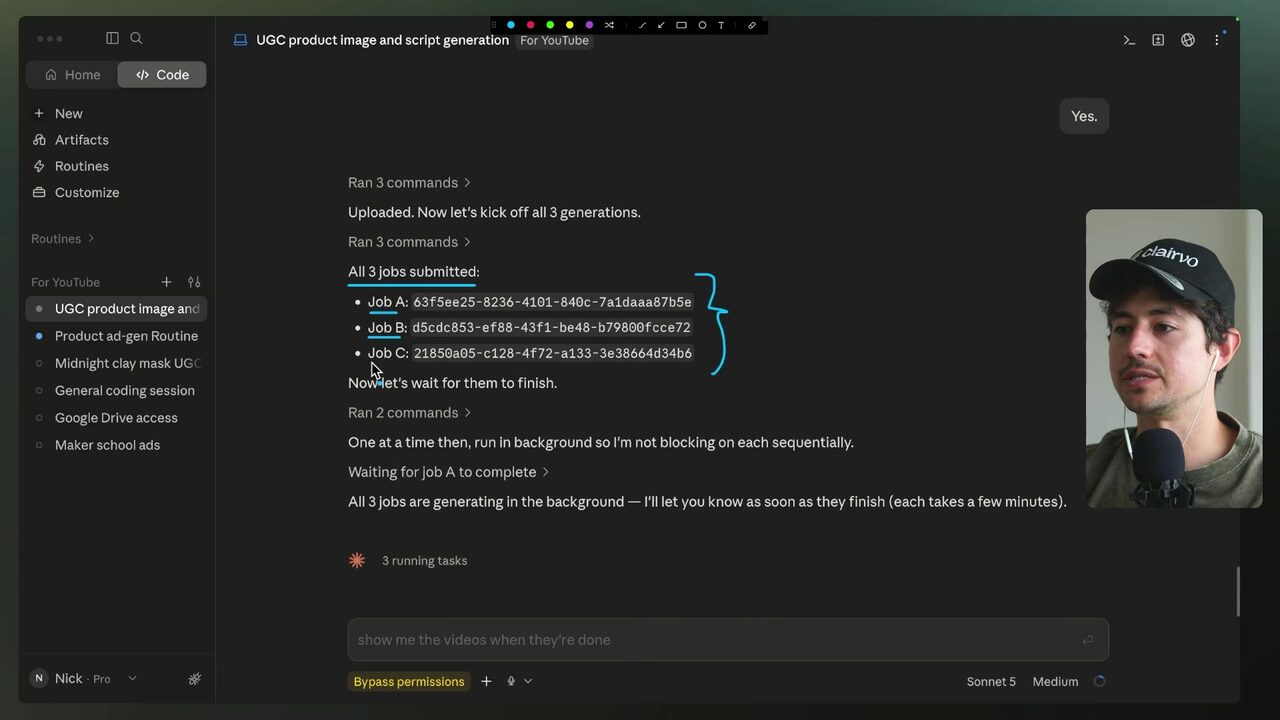Open the Nick Pro account dropdown
The image size is (1280, 720).
pyautogui.click(x=84, y=679)
